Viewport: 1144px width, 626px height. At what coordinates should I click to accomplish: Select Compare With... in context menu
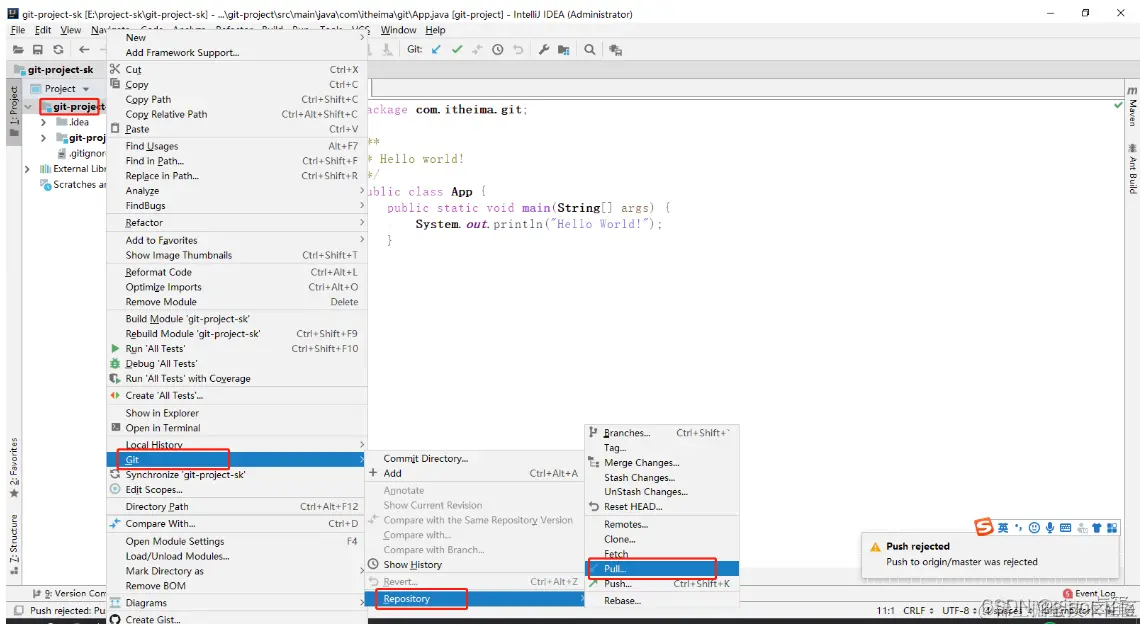click(236, 524)
